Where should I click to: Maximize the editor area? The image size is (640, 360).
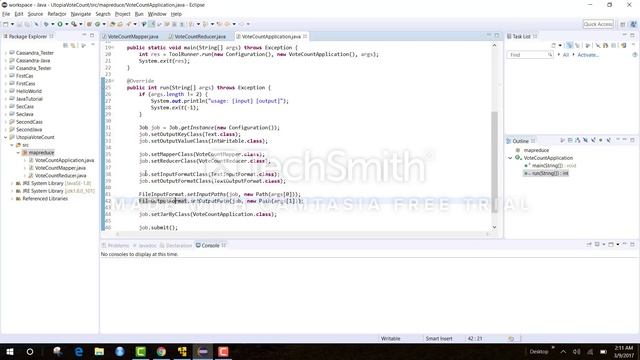click(497, 36)
